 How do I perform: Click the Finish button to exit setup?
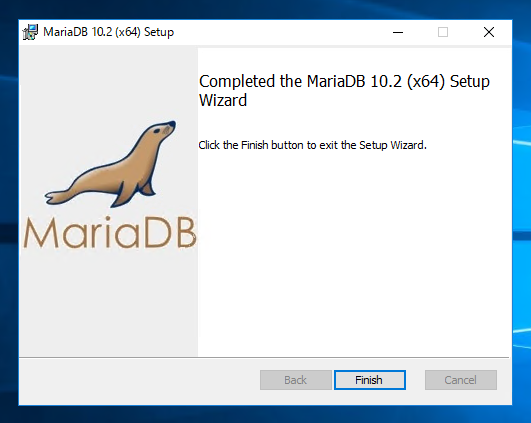pyautogui.click(x=369, y=380)
